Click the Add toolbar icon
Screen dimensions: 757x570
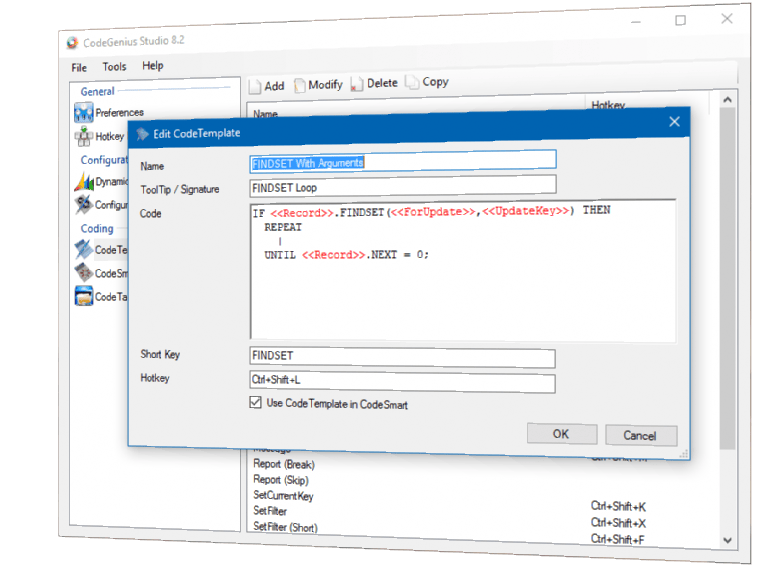255,87
